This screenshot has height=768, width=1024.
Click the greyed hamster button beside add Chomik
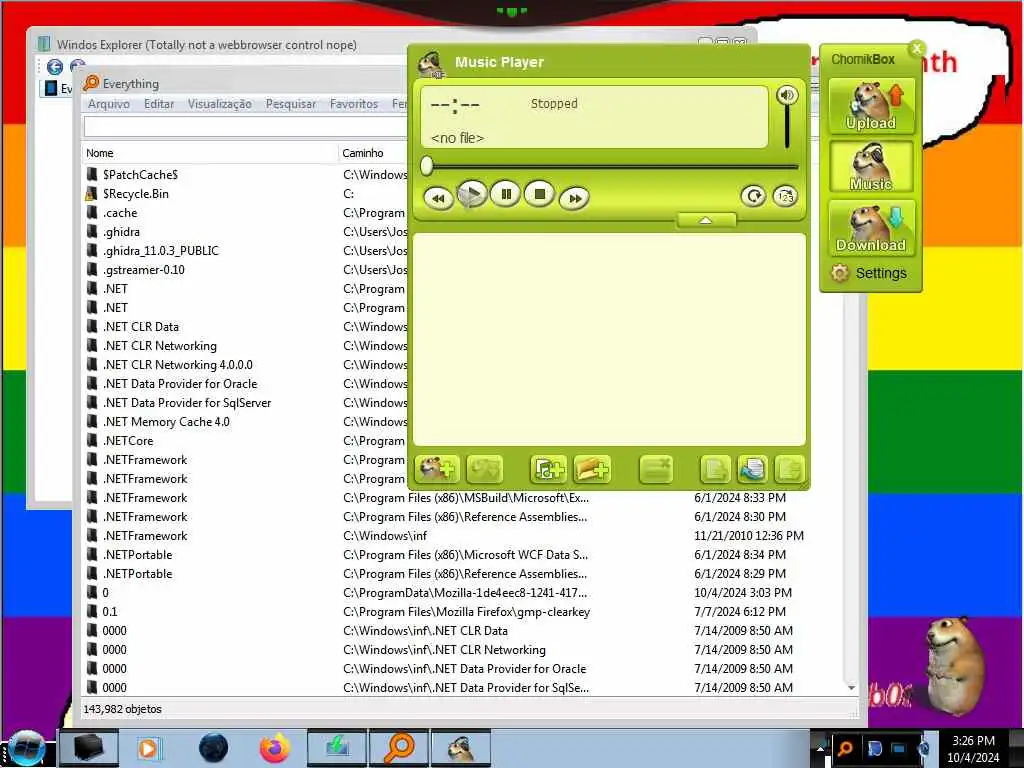(484, 468)
